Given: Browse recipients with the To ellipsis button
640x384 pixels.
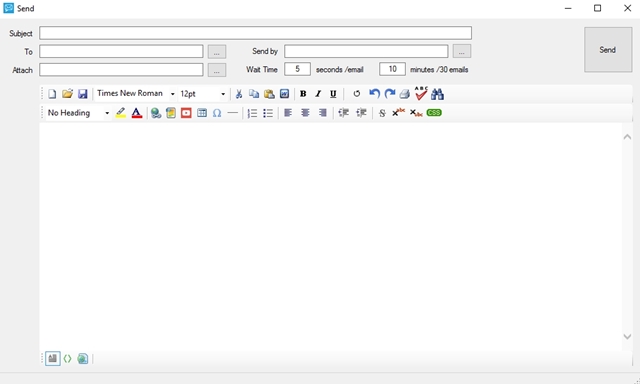Looking at the screenshot, I should pyautogui.click(x=217, y=51).
